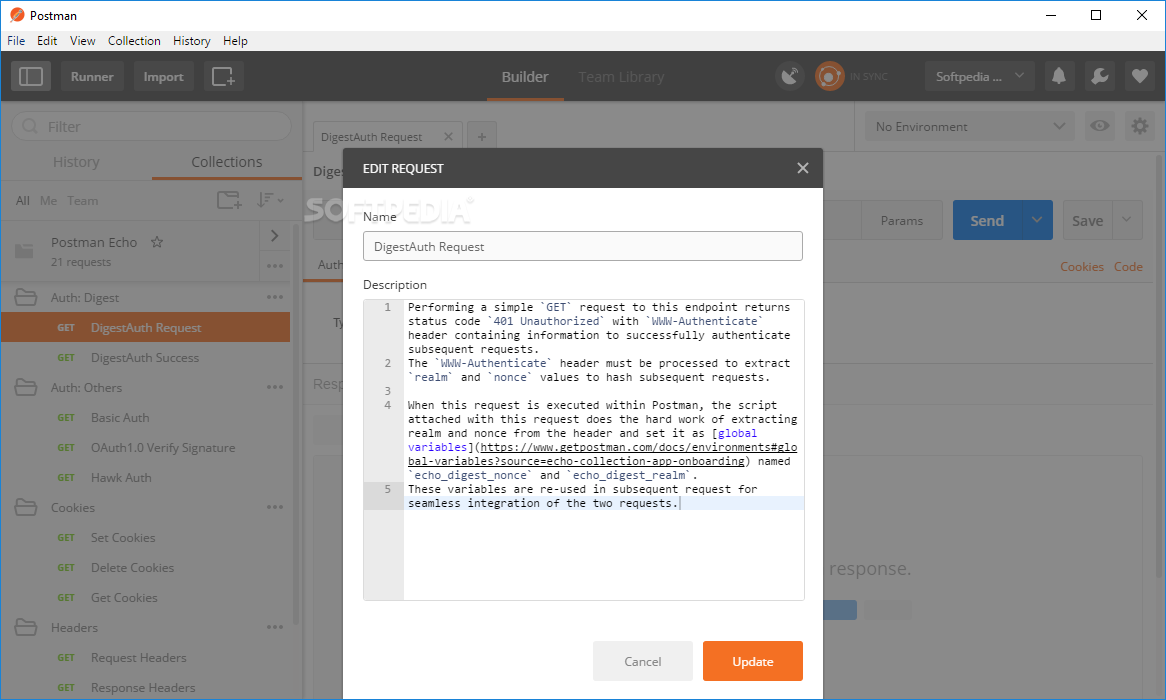Select the Set Cookies request

[146, 538]
